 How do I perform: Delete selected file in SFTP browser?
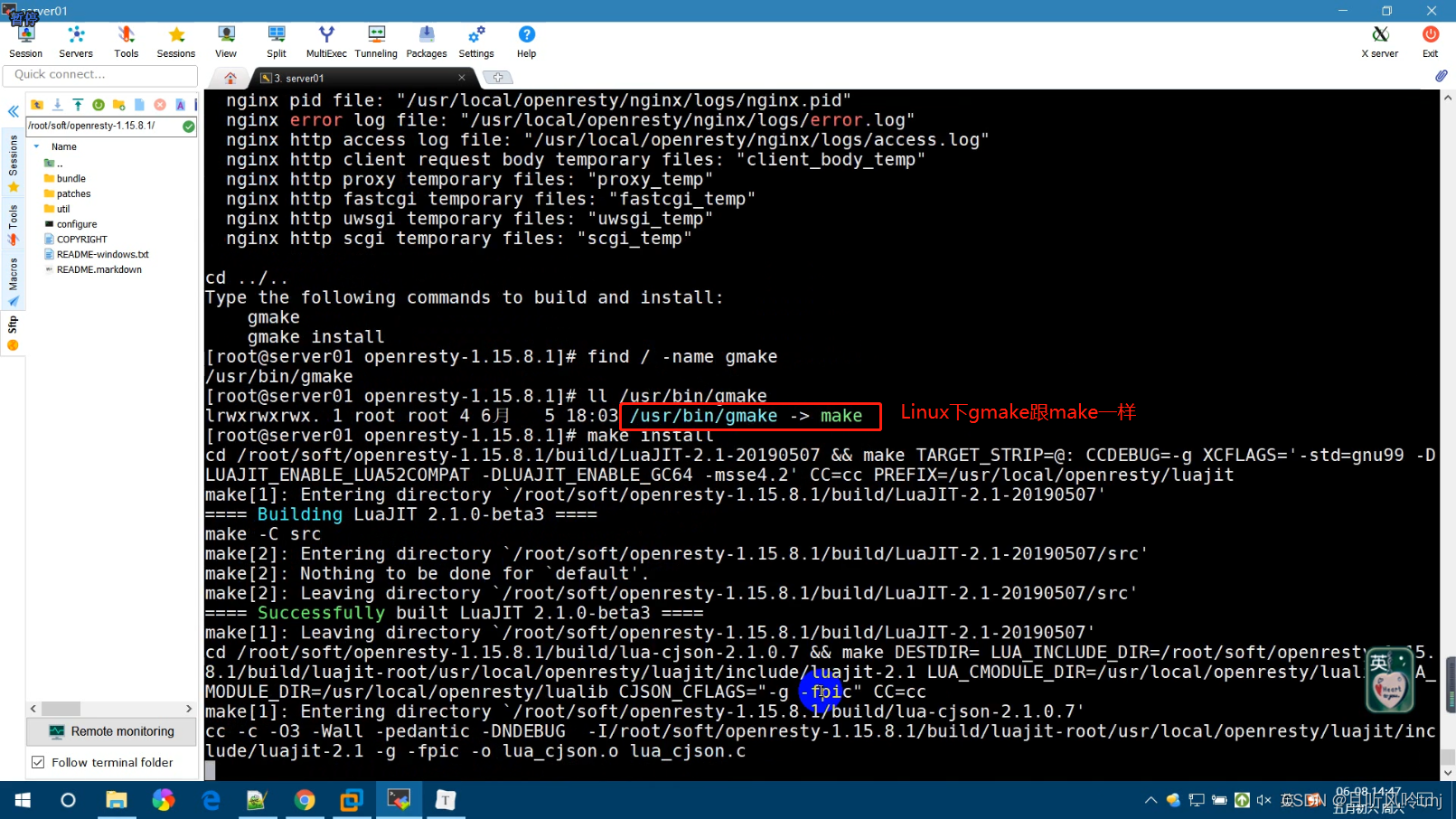160,105
